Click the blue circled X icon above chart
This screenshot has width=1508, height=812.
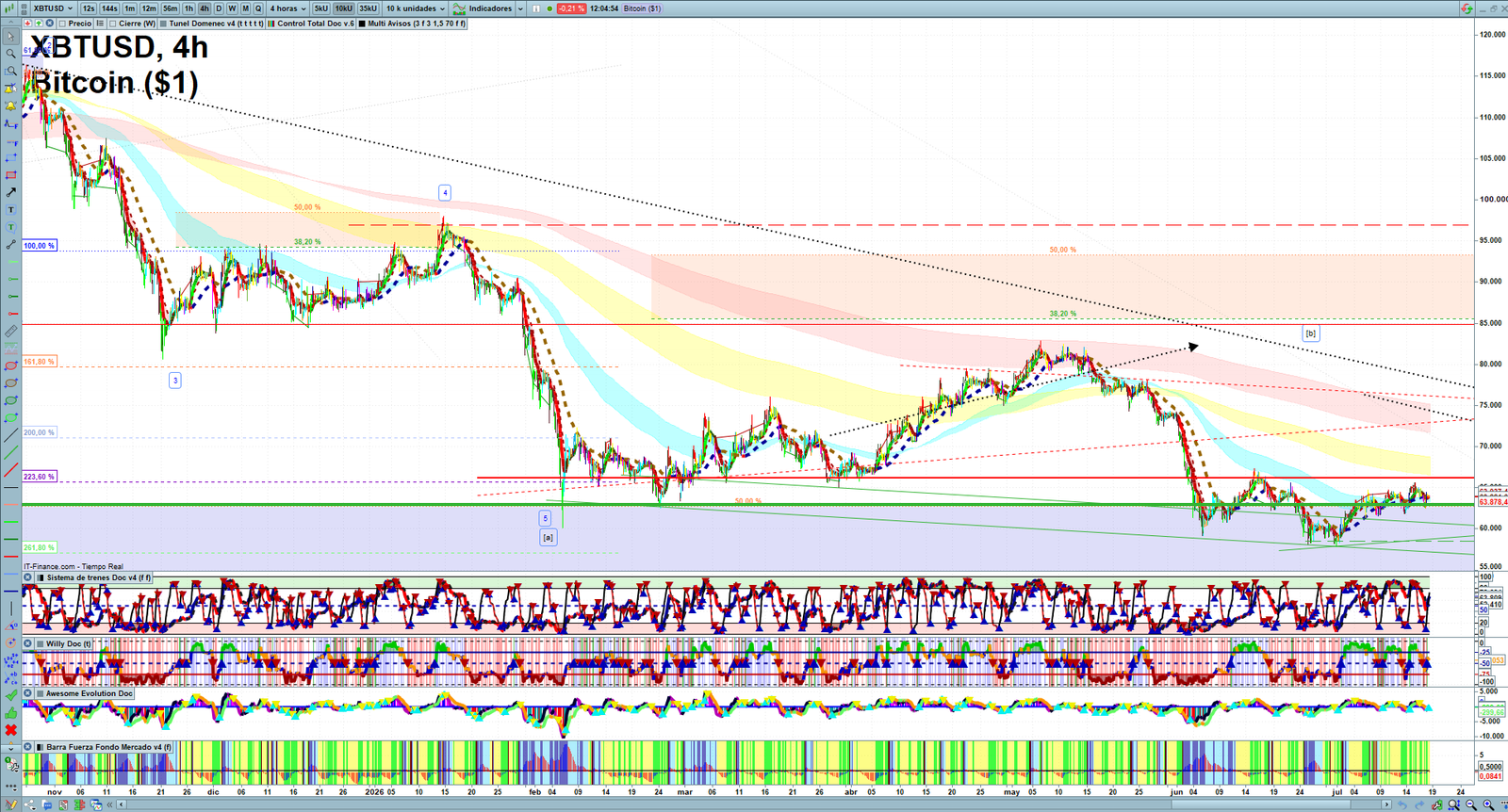(x=49, y=23)
